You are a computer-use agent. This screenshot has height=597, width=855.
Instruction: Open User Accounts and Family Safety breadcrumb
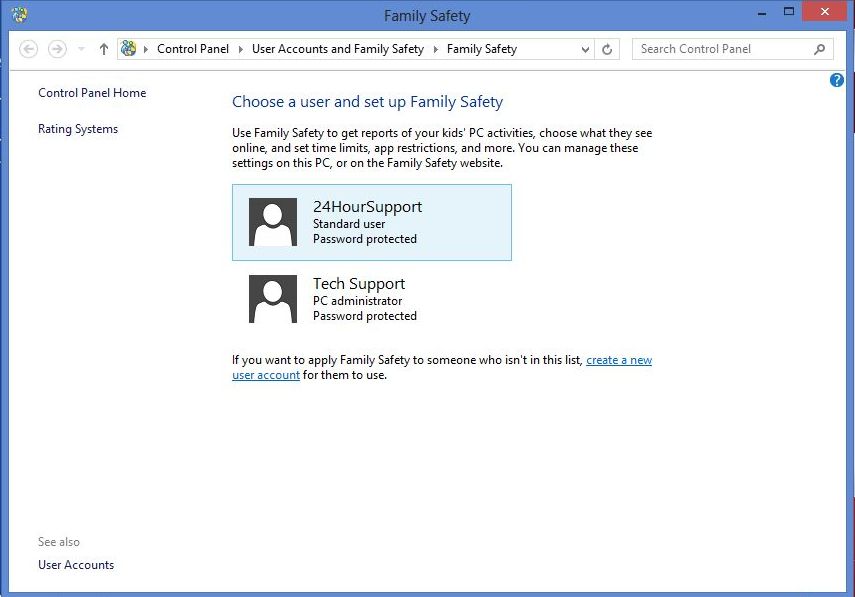pos(338,49)
